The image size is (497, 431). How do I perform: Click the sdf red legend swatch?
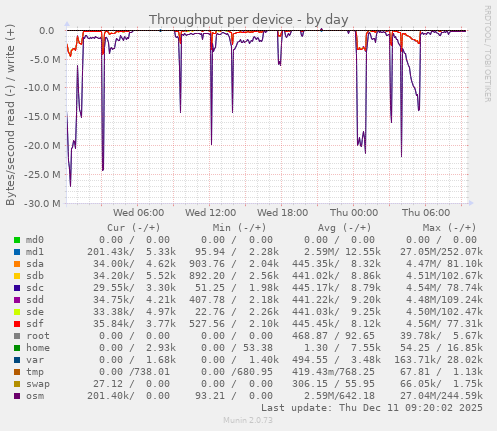point(17,324)
